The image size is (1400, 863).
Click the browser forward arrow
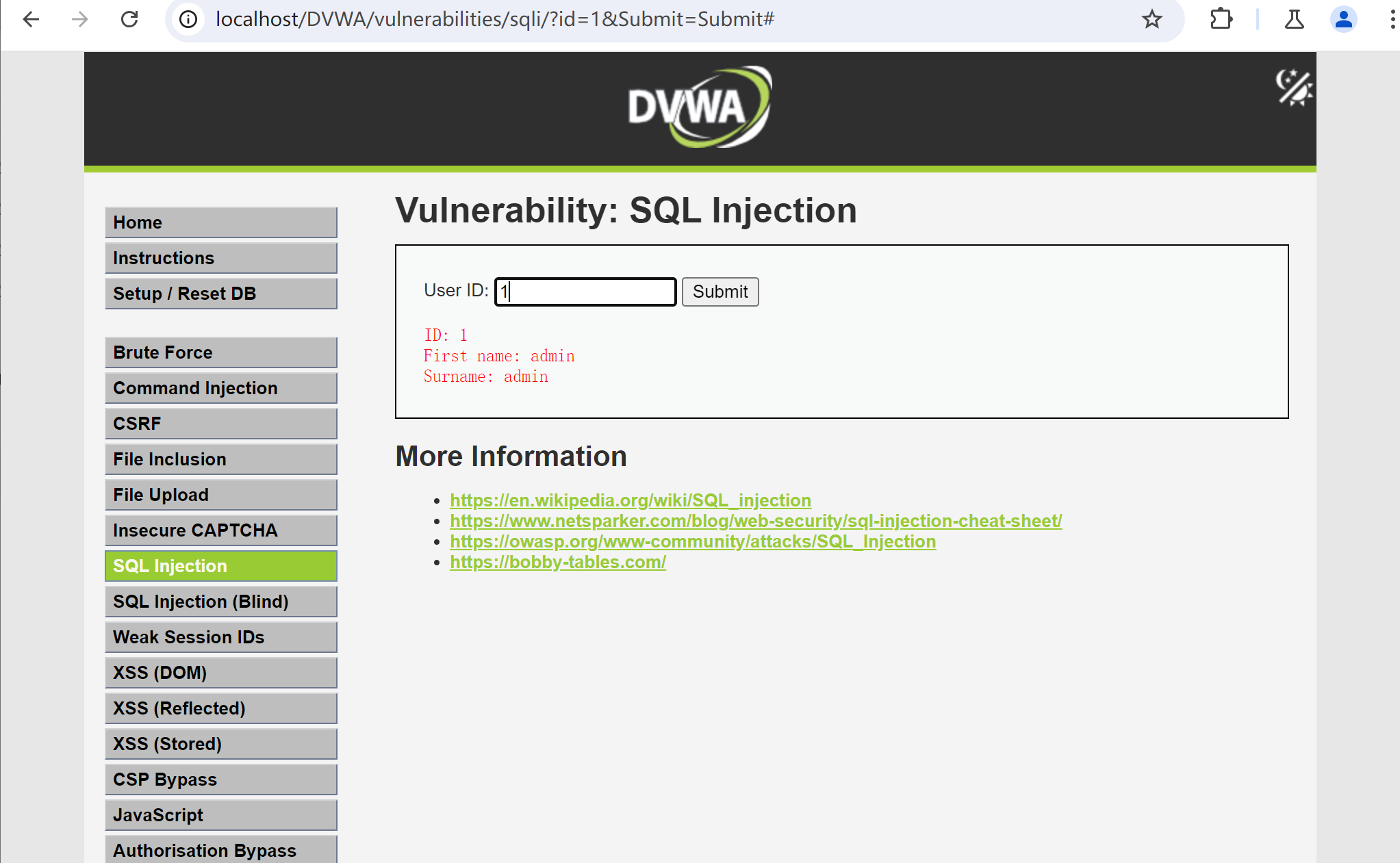tap(80, 19)
